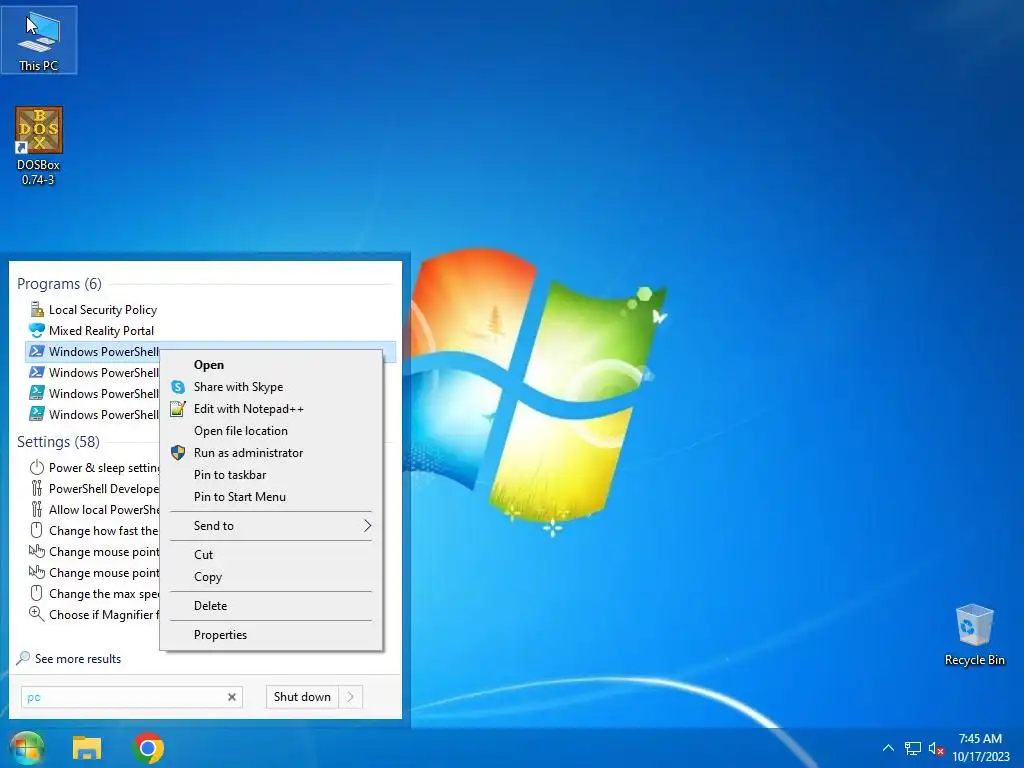Open the clock showing 7:45 AM
Image resolution: width=1024 pixels, height=768 pixels.
tap(980, 748)
